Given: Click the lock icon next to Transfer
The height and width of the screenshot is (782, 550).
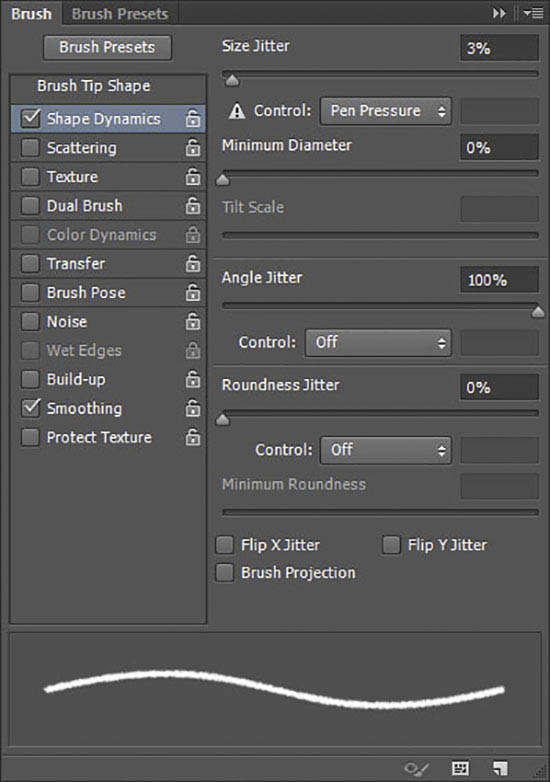Looking at the screenshot, I should coord(192,263).
